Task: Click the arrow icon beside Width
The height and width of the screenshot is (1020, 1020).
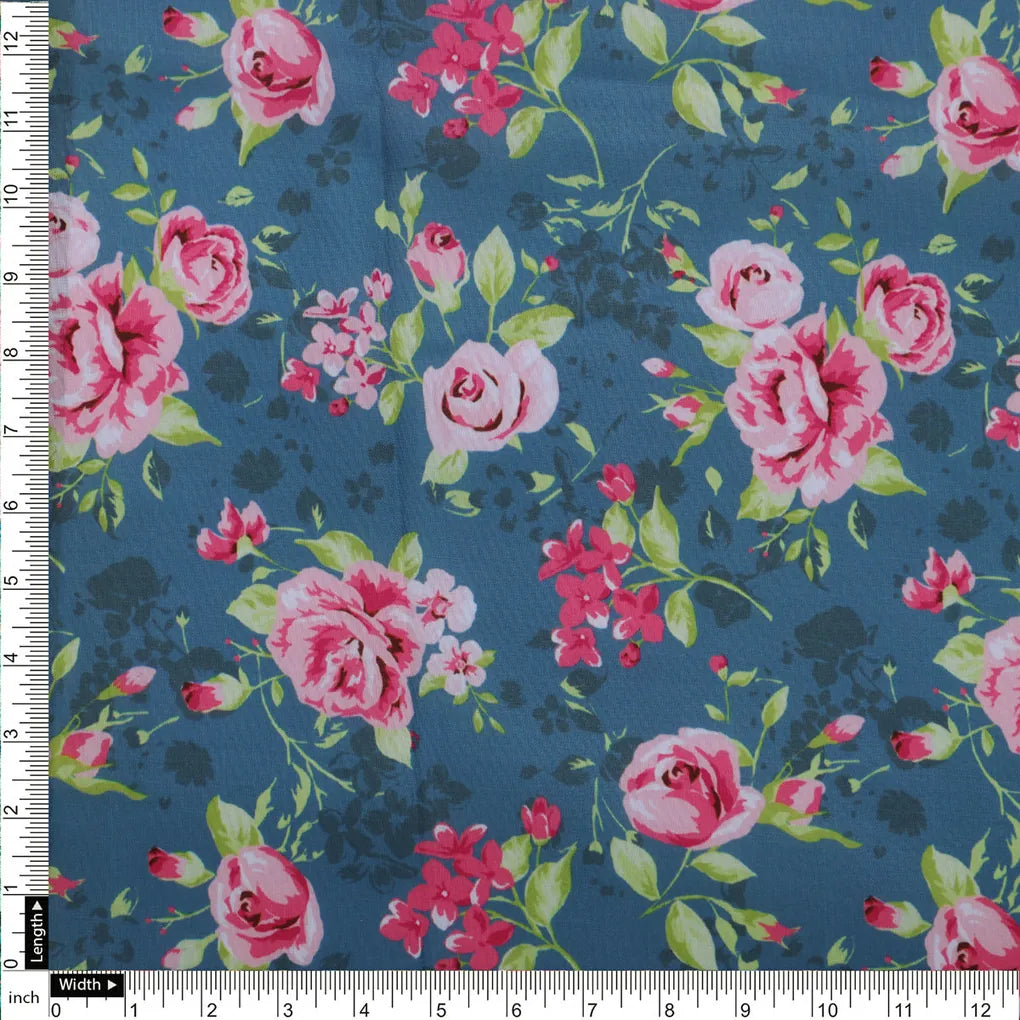Action: pyautogui.click(x=112, y=985)
